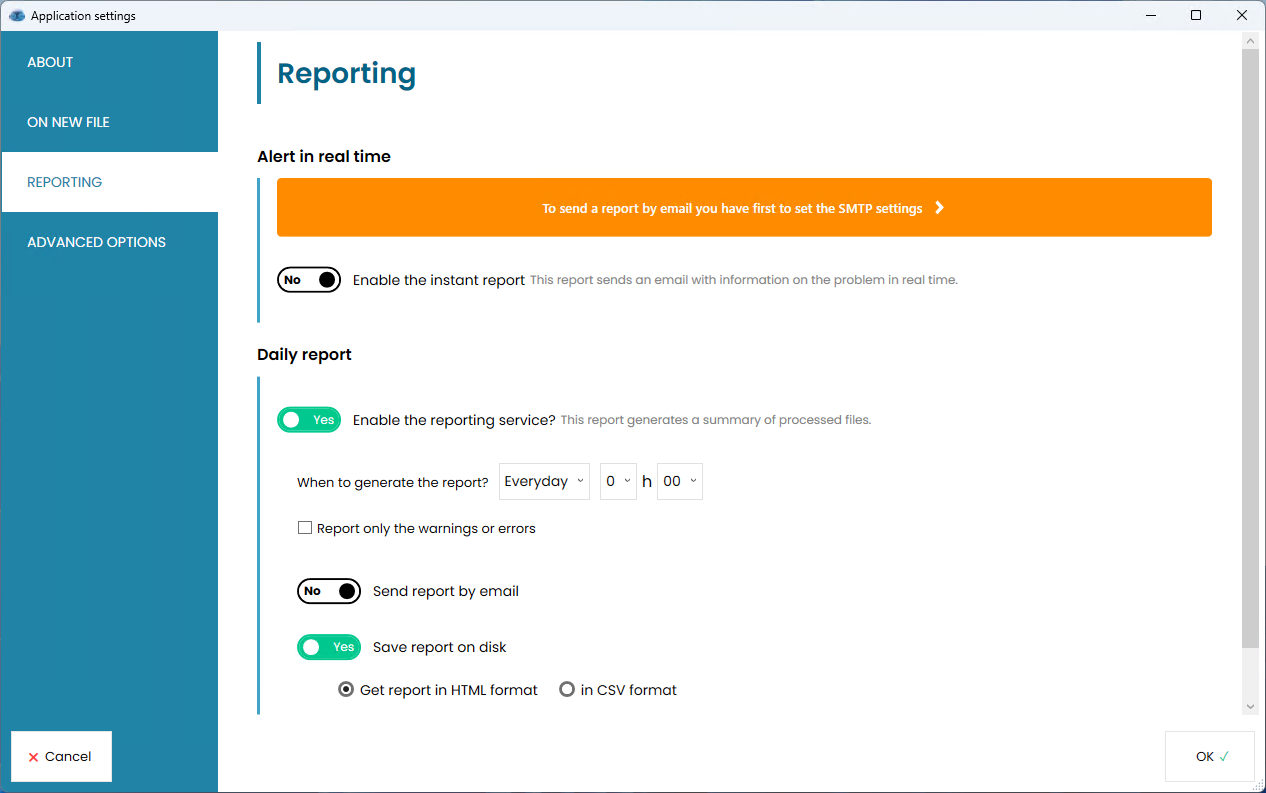1266x793 pixels.
Task: Click the chevron arrow on the SMTP banner
Action: [939, 208]
